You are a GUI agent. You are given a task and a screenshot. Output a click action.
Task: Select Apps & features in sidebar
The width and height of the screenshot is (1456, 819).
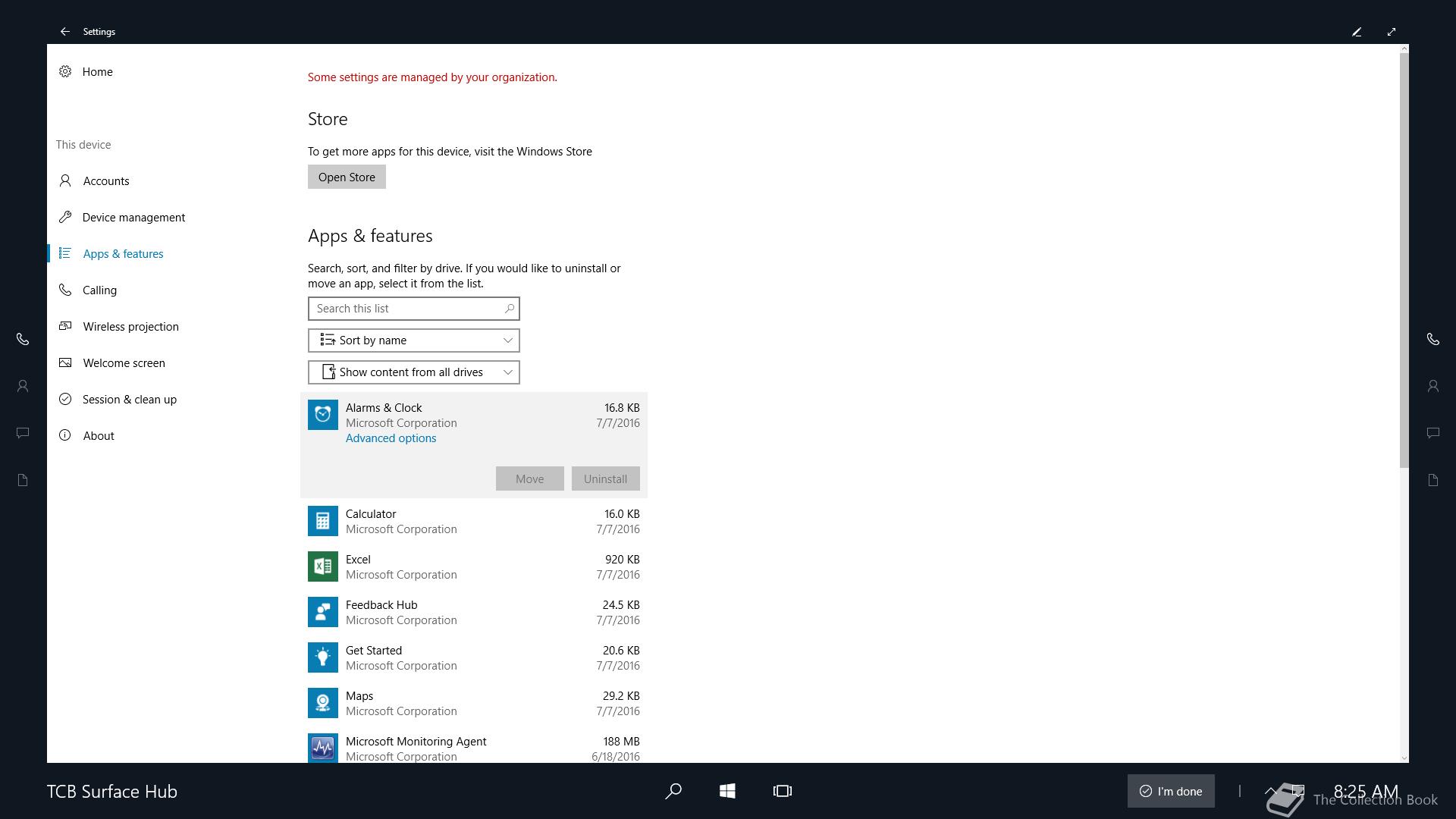click(x=123, y=253)
